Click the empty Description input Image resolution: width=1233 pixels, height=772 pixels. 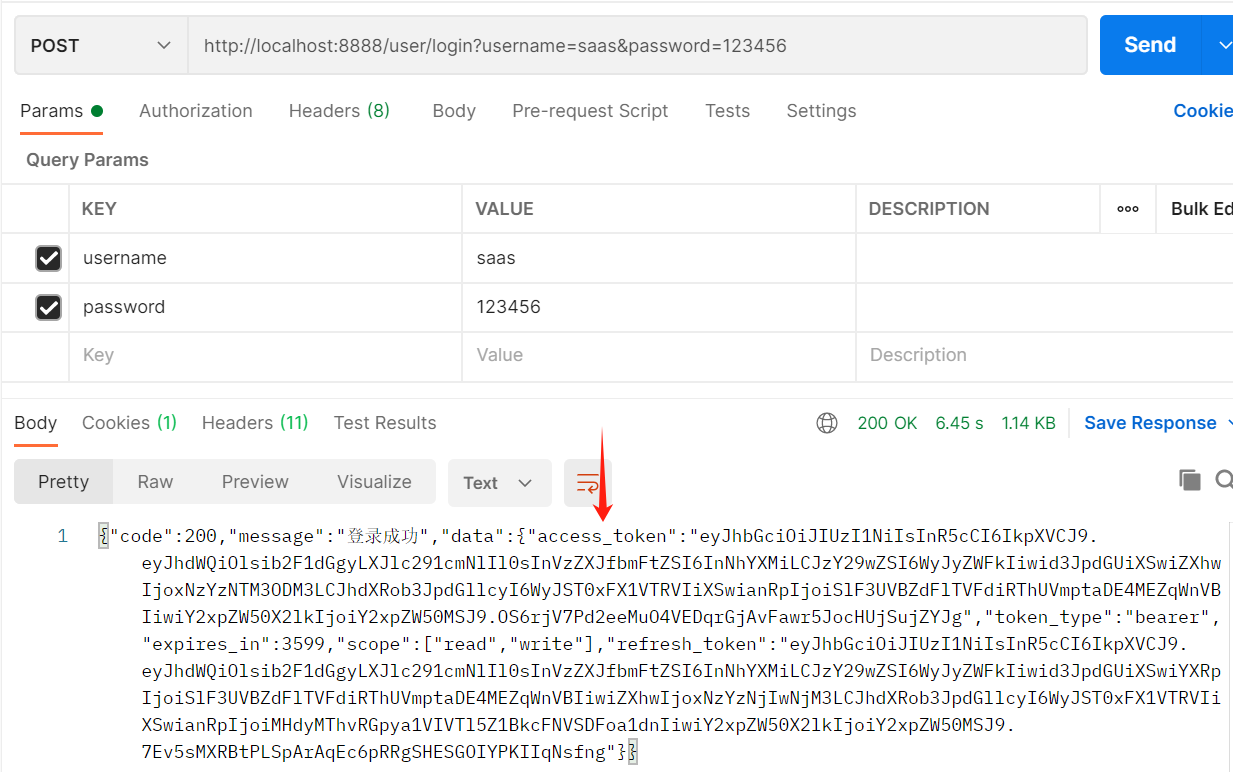click(x=1044, y=355)
